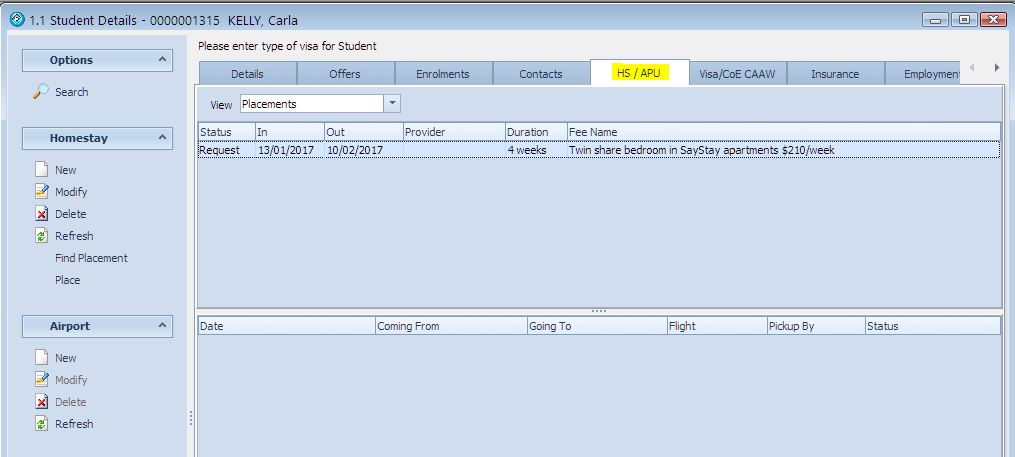Collapse the Homestay panel
The height and width of the screenshot is (457, 1015).
pos(163,139)
